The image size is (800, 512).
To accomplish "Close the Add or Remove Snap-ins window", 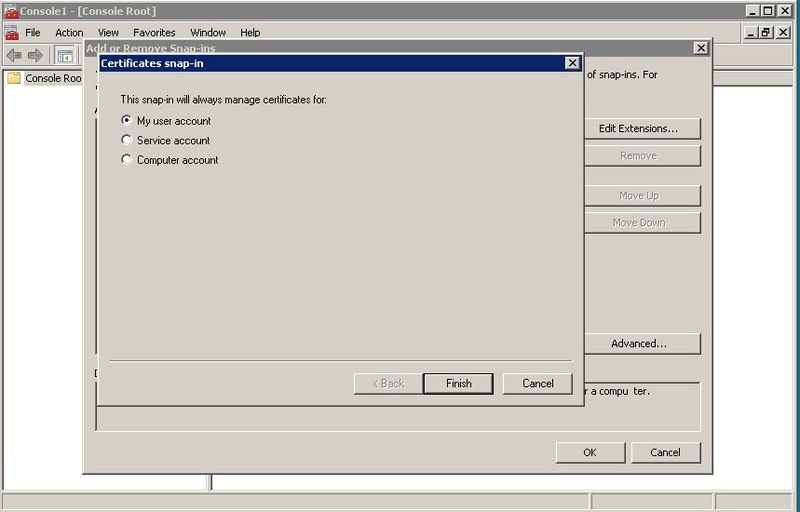I will [x=700, y=48].
